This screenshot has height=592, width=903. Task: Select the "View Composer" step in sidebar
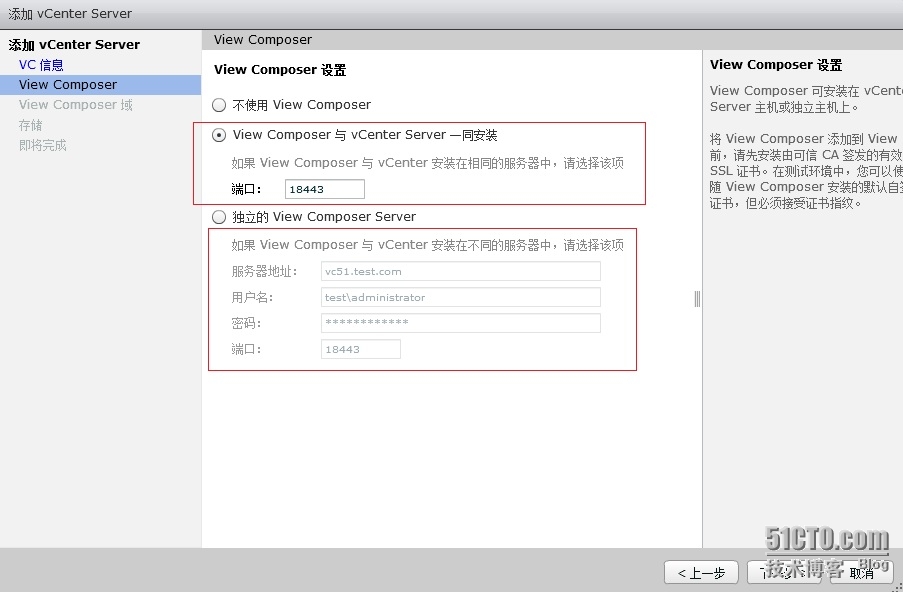(100, 85)
